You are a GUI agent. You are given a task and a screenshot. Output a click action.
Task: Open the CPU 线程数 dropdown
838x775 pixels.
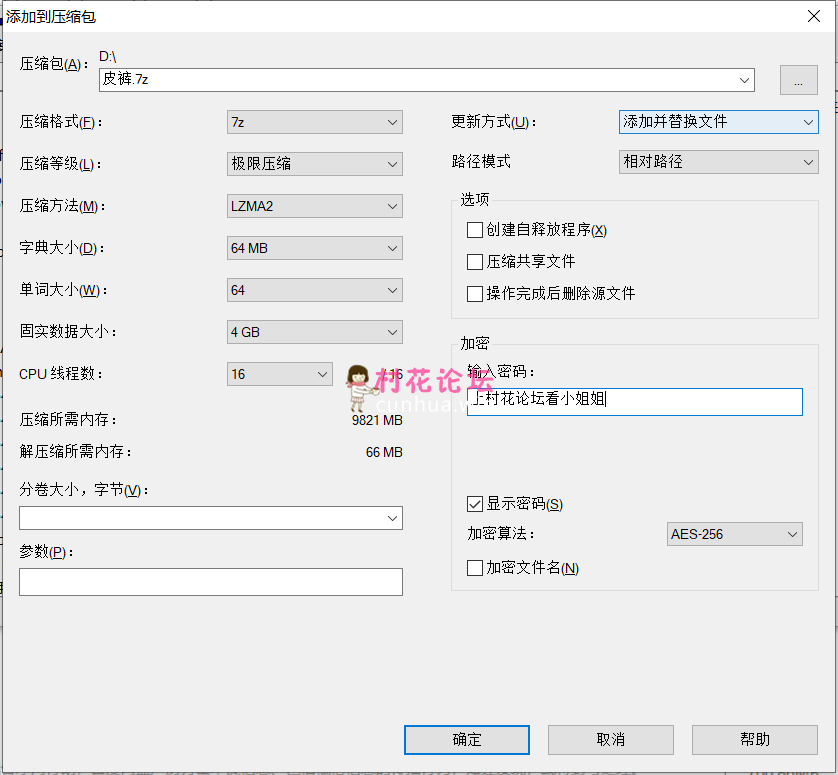(280, 374)
